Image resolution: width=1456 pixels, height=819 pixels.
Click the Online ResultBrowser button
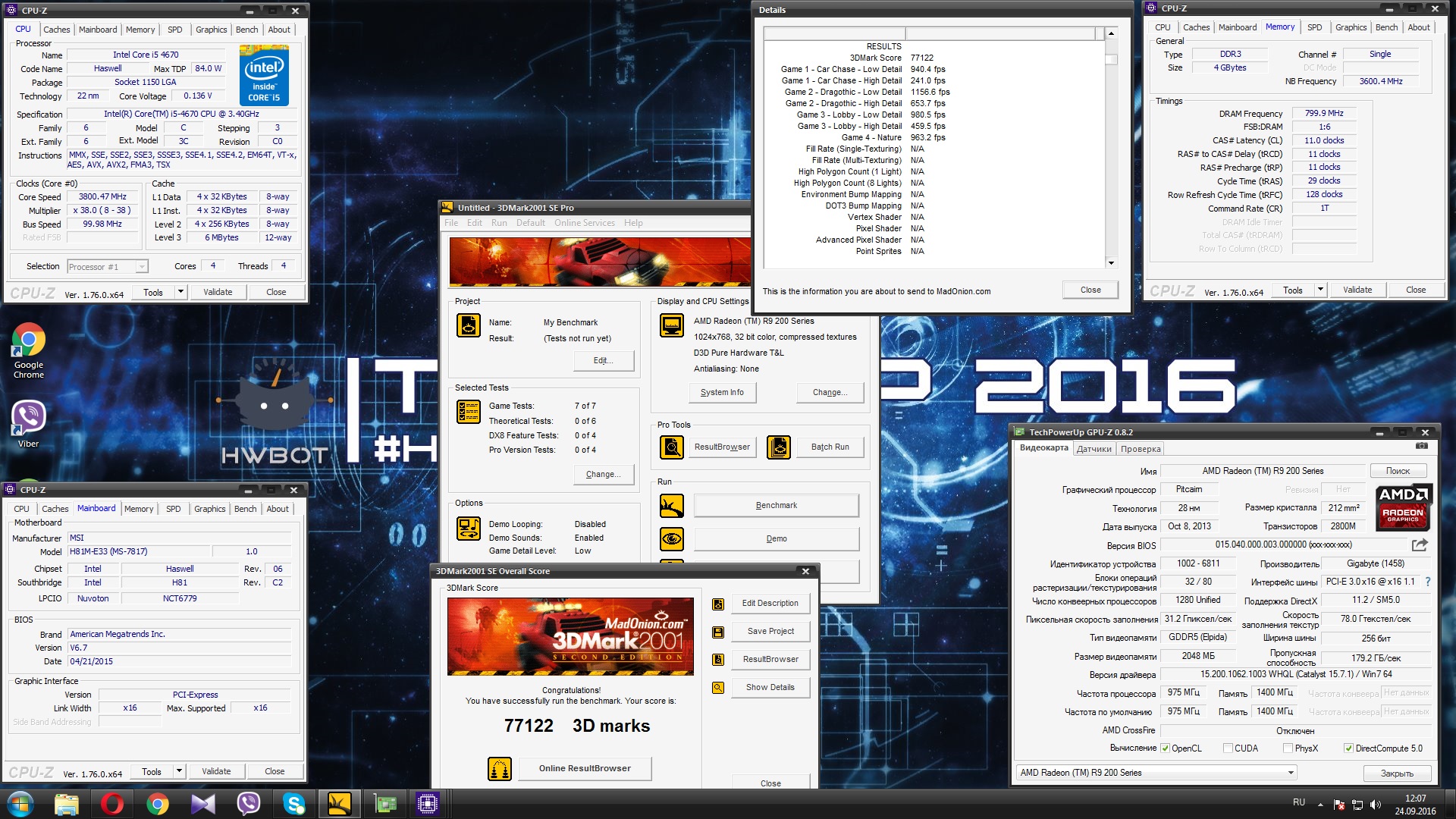585,769
